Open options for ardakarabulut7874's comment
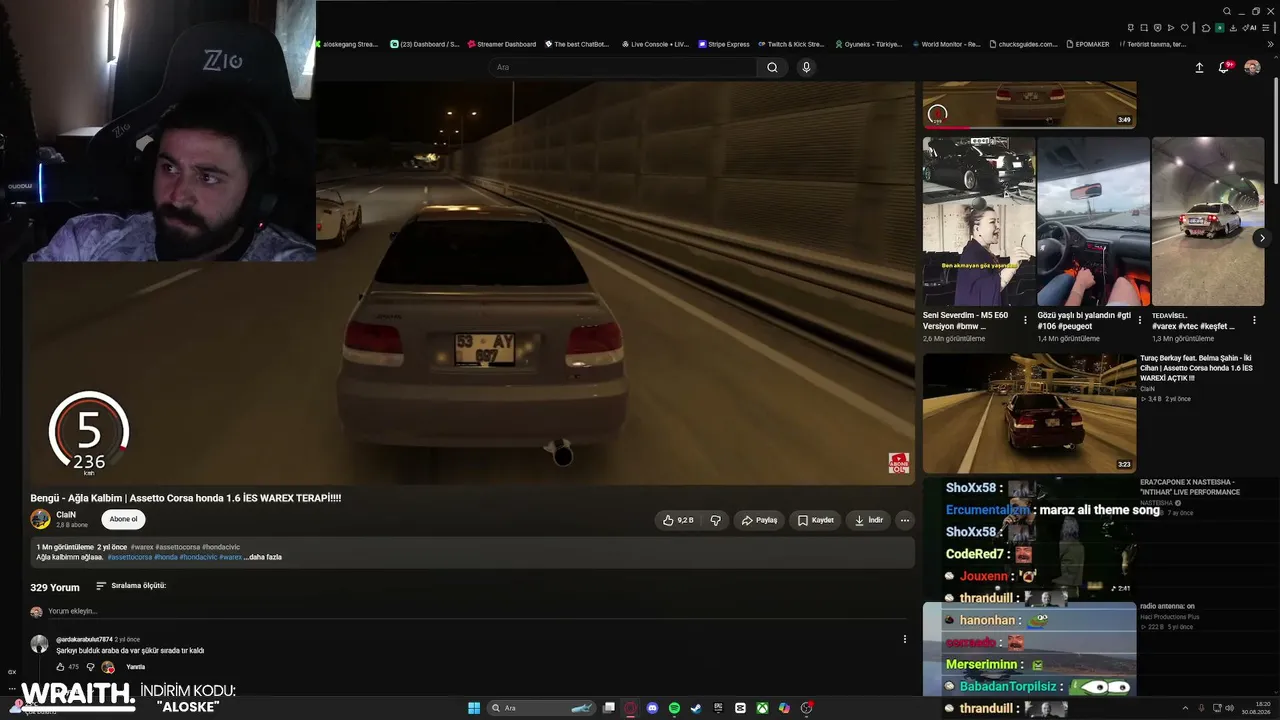Viewport: 1280px width, 720px height. [x=905, y=639]
